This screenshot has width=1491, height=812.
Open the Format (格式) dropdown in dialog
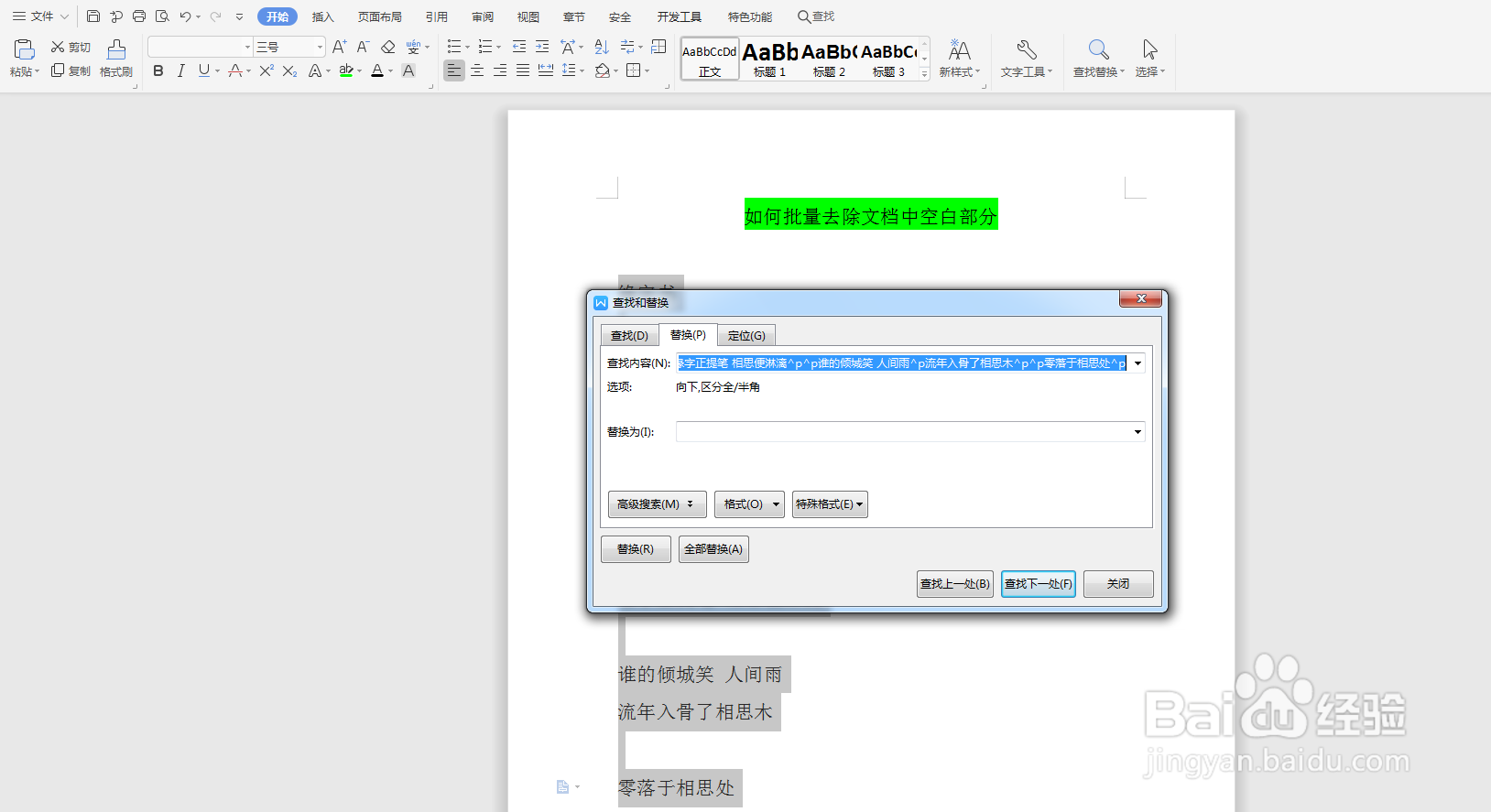pos(749,504)
